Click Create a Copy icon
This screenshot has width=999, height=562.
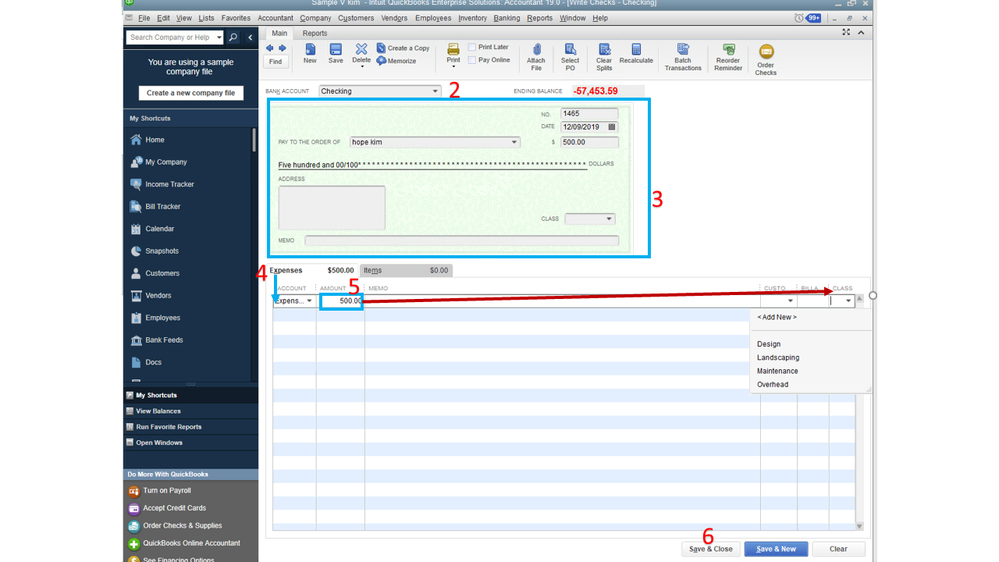click(403, 48)
